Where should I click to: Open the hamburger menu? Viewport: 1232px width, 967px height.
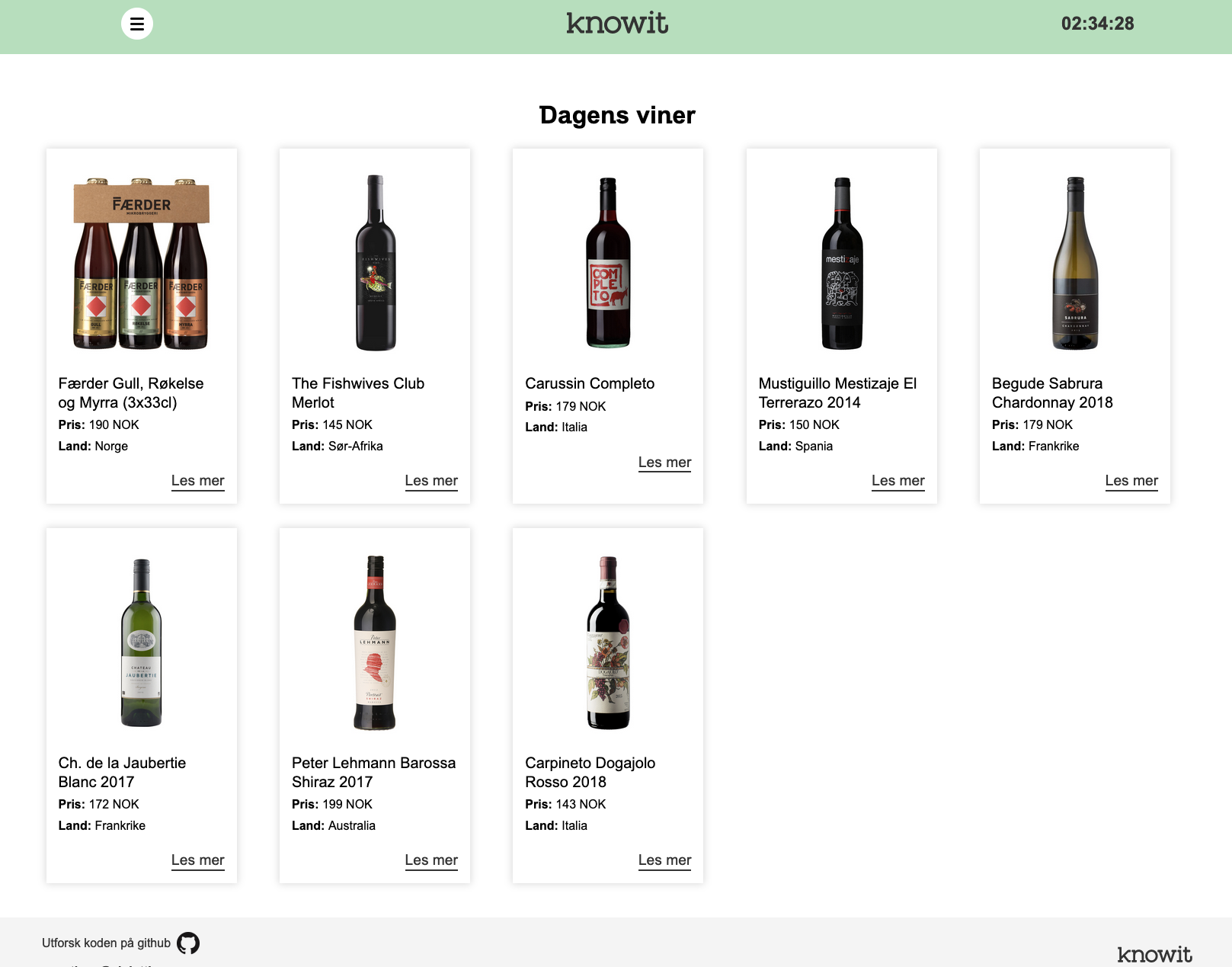pyautogui.click(x=137, y=24)
